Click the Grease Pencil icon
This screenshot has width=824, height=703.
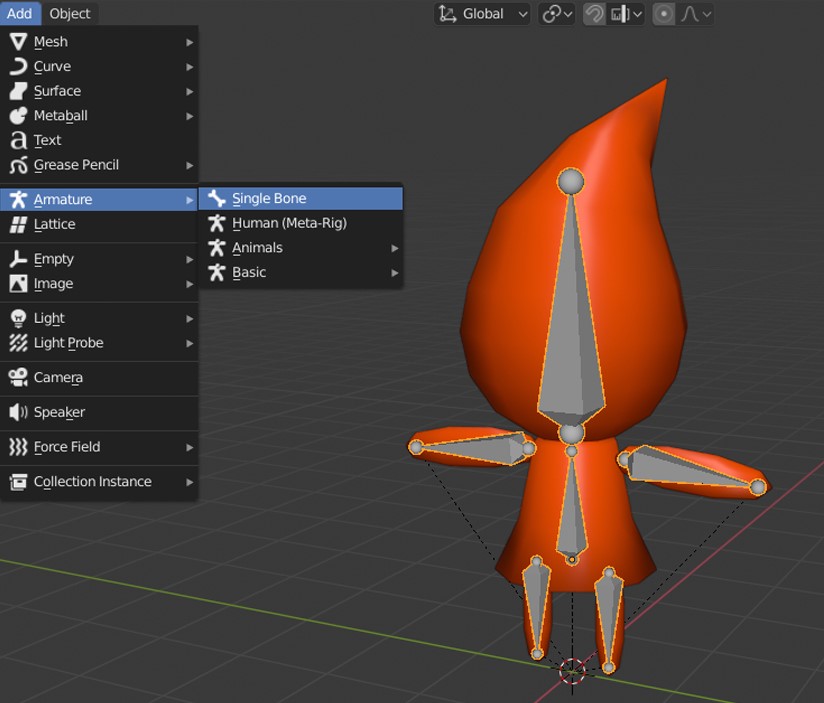coord(18,165)
